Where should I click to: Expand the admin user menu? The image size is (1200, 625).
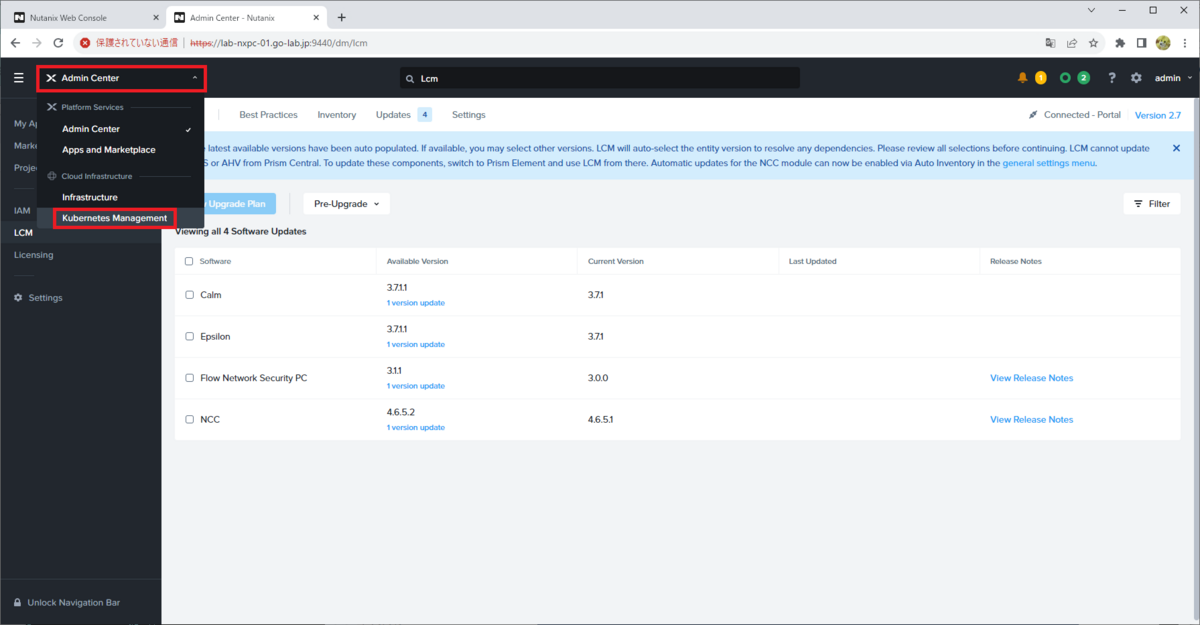pos(1174,78)
